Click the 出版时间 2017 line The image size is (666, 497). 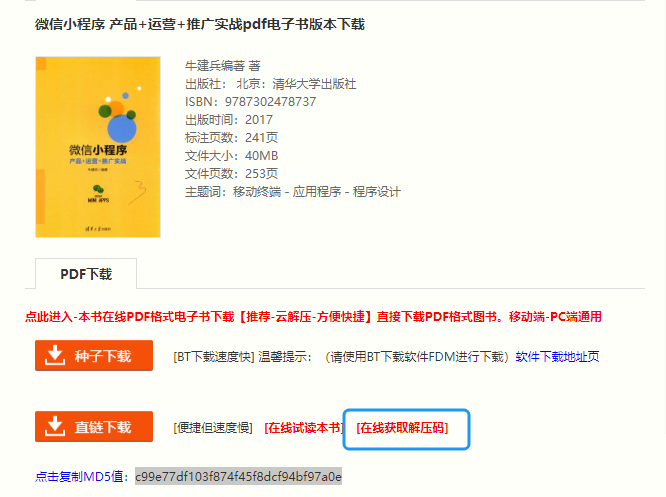[229, 120]
